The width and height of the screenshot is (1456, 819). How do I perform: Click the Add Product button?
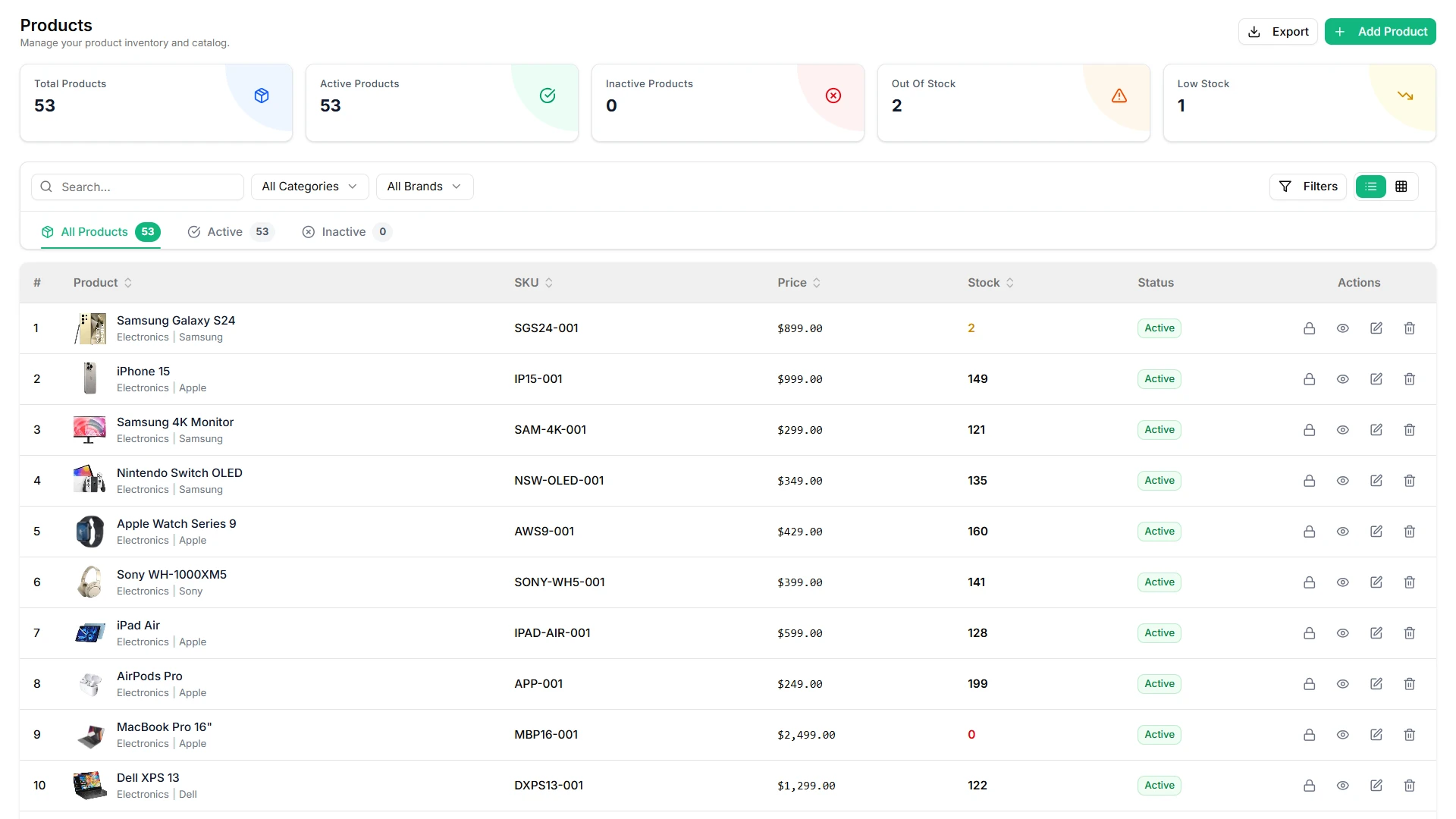pyautogui.click(x=1380, y=32)
